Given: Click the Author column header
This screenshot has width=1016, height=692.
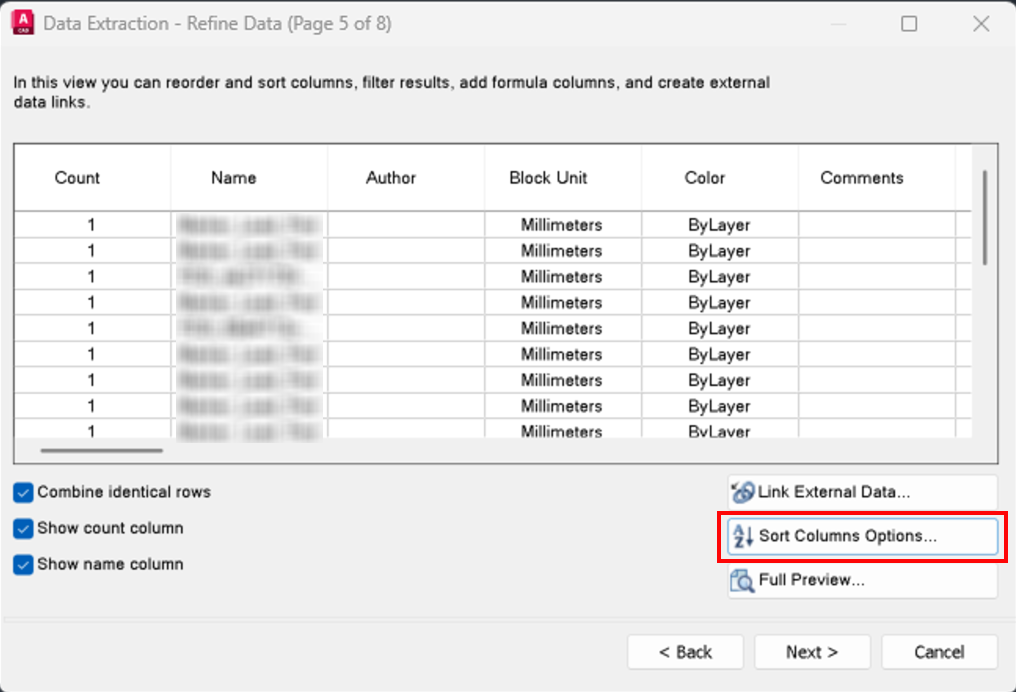Looking at the screenshot, I should coord(390,178).
